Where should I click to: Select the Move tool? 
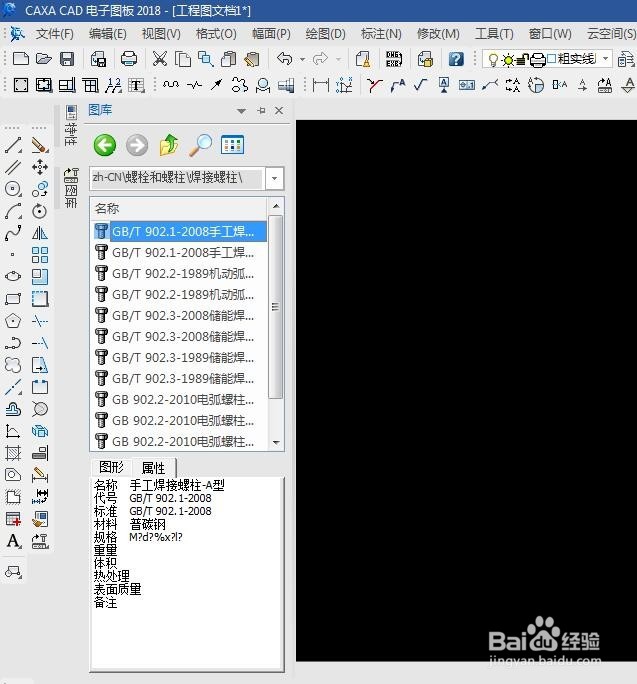pos(40,167)
